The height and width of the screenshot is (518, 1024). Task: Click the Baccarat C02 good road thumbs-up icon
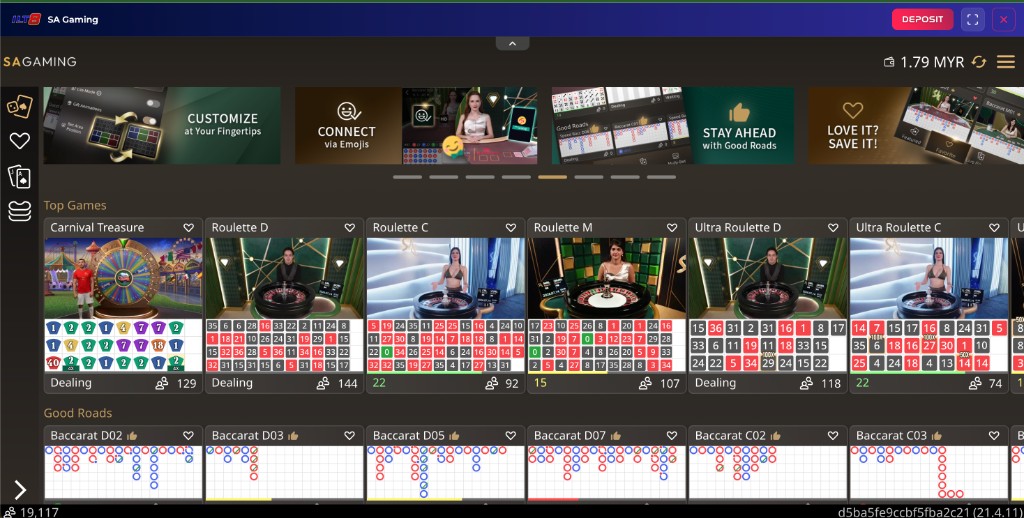[x=776, y=435]
